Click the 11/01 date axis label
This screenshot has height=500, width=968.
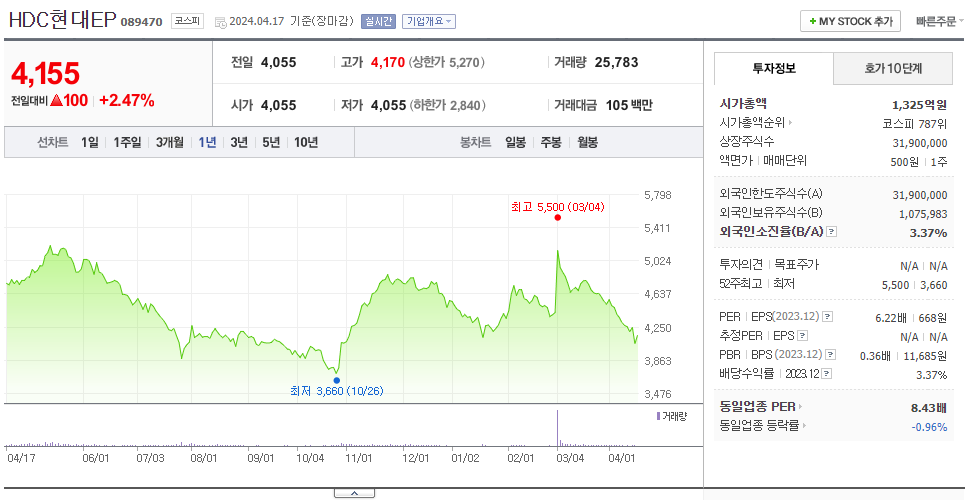click(359, 458)
